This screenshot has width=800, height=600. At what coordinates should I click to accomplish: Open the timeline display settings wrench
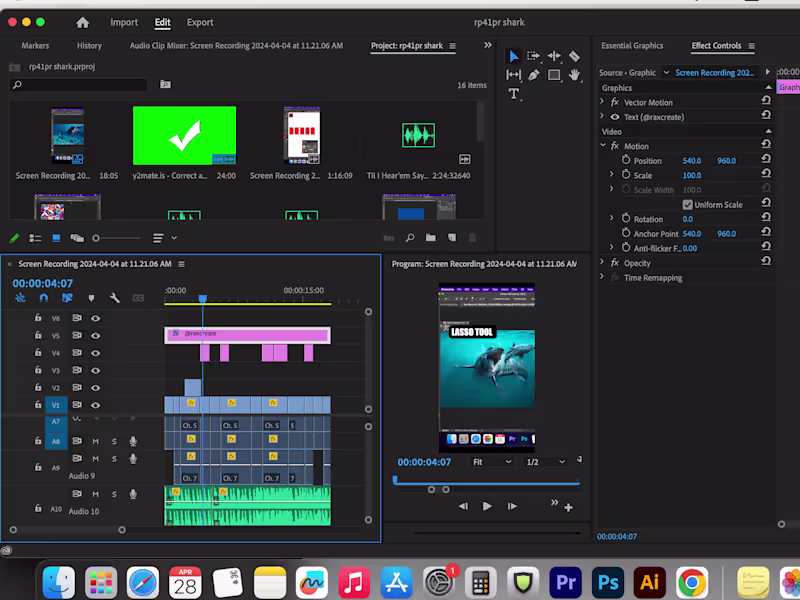[x=114, y=297]
